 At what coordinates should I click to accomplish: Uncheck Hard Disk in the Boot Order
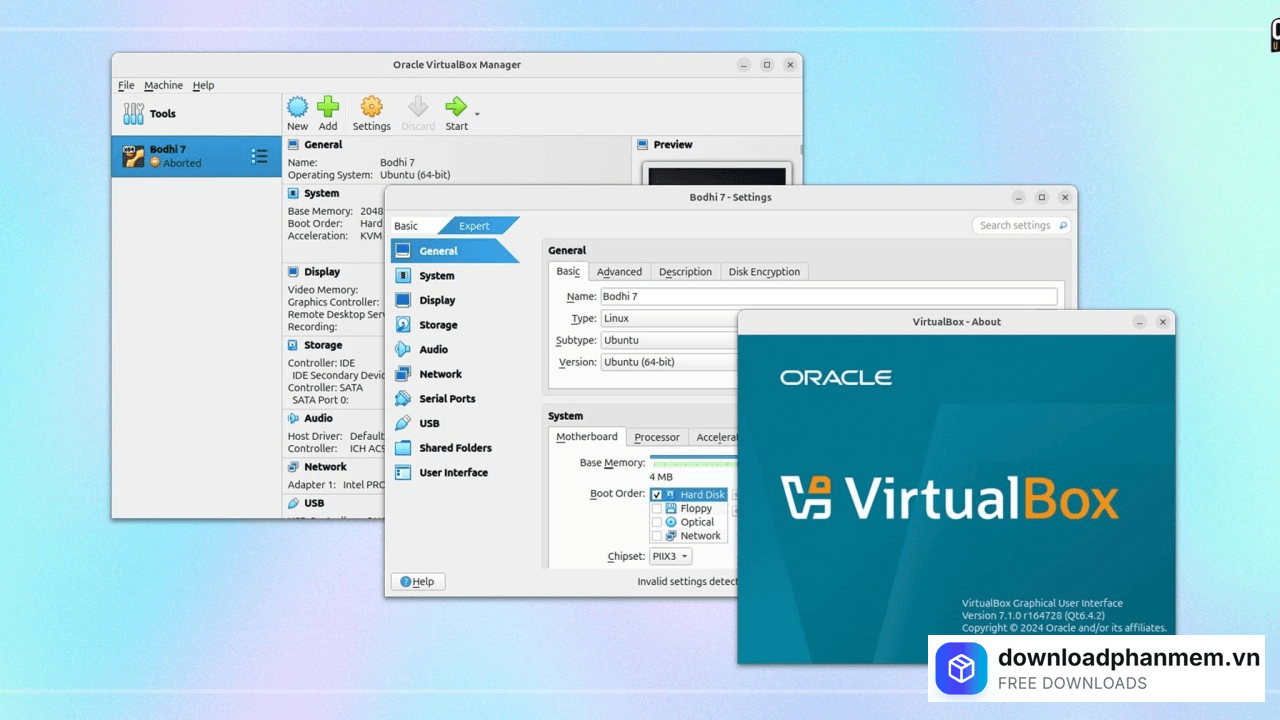[657, 494]
